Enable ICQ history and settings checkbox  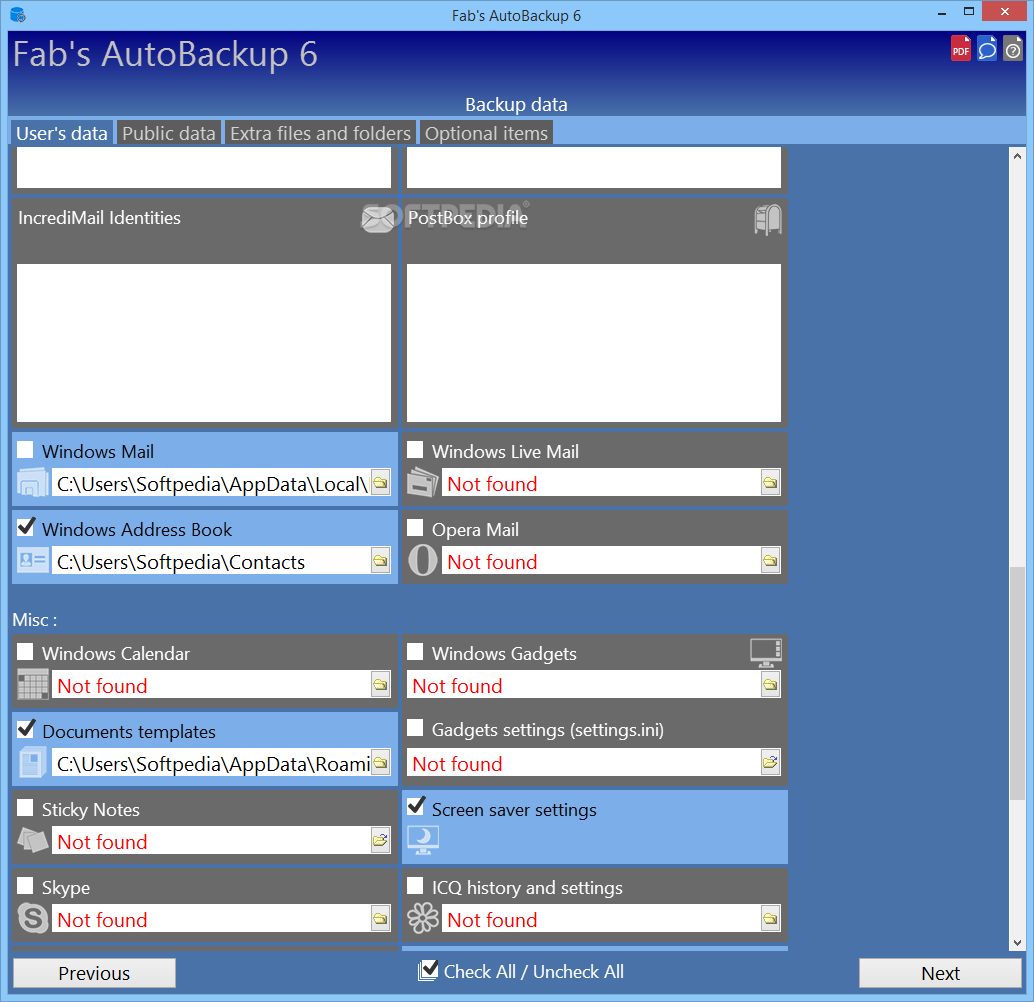point(415,885)
